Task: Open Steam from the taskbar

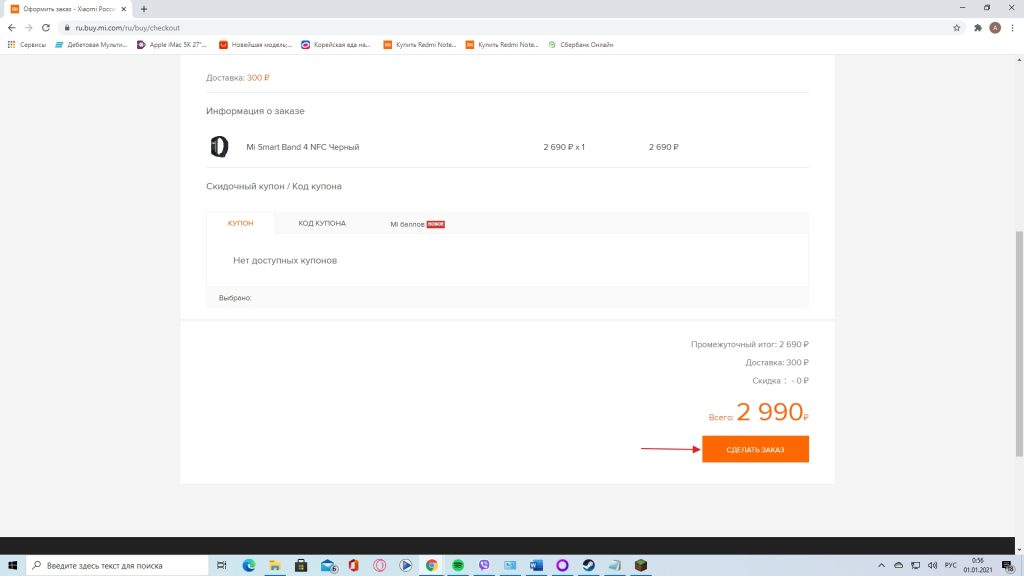Action: point(588,565)
